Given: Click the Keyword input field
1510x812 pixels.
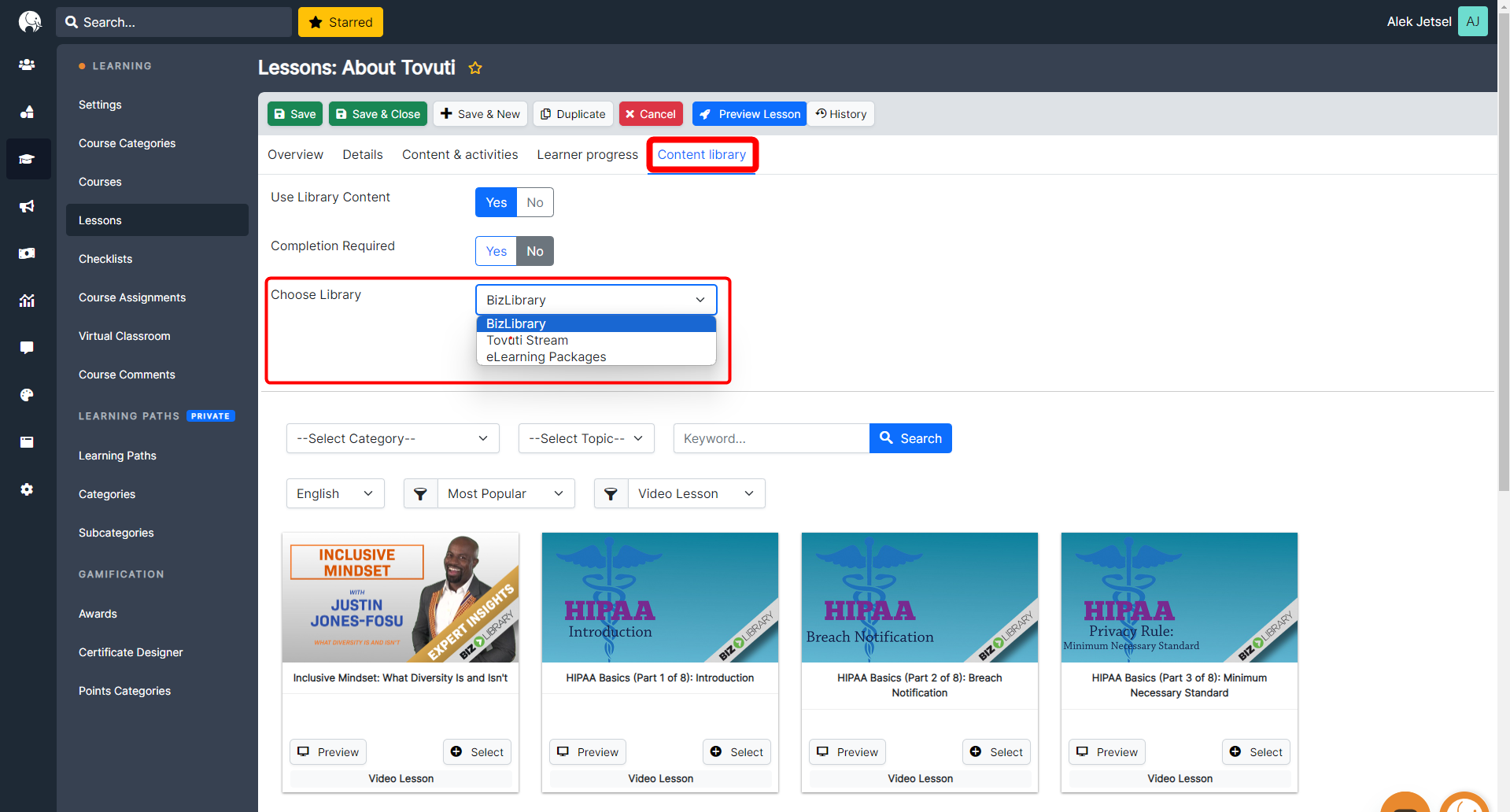Looking at the screenshot, I should pos(771,438).
